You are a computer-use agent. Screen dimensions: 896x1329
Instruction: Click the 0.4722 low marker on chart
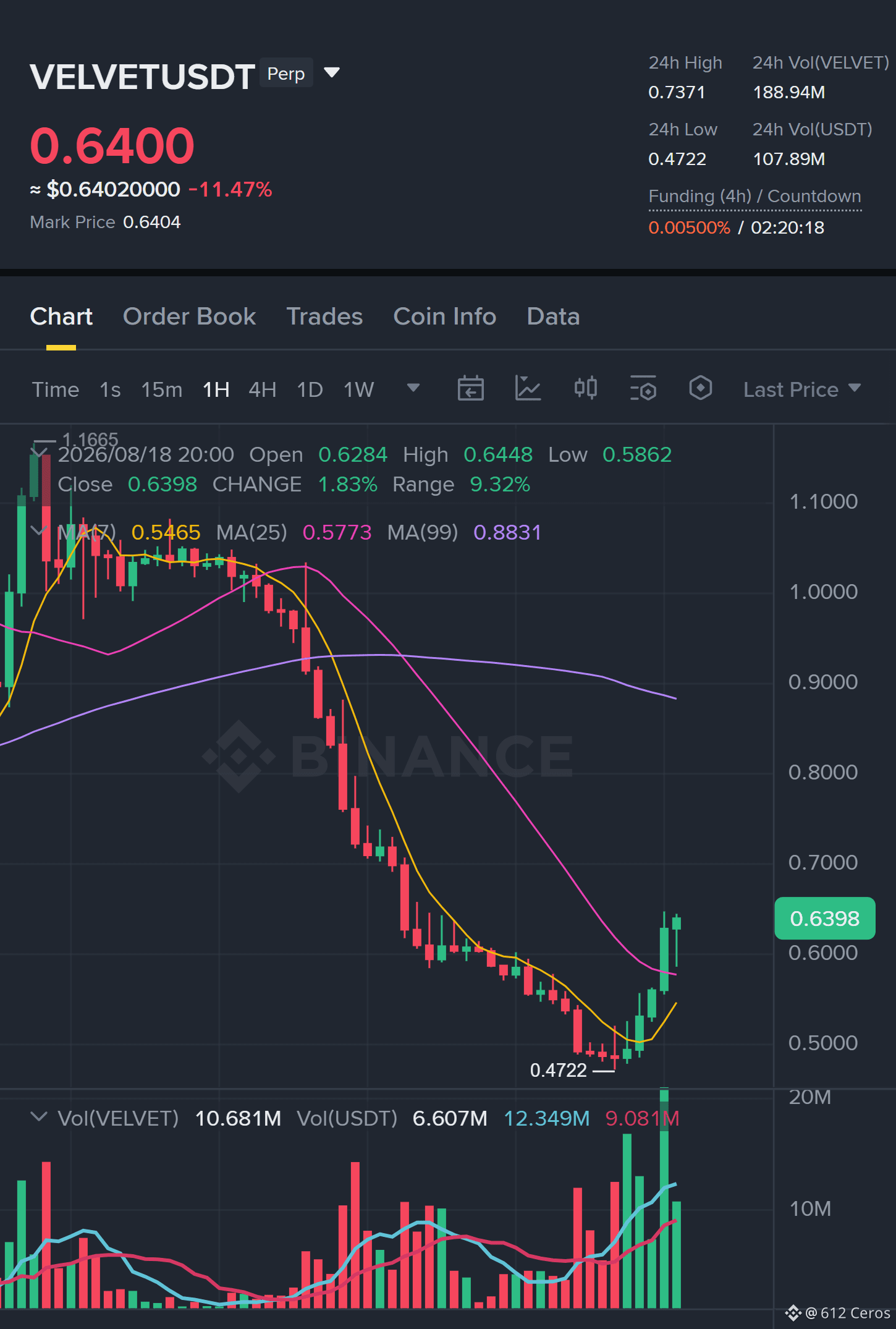point(559,1070)
